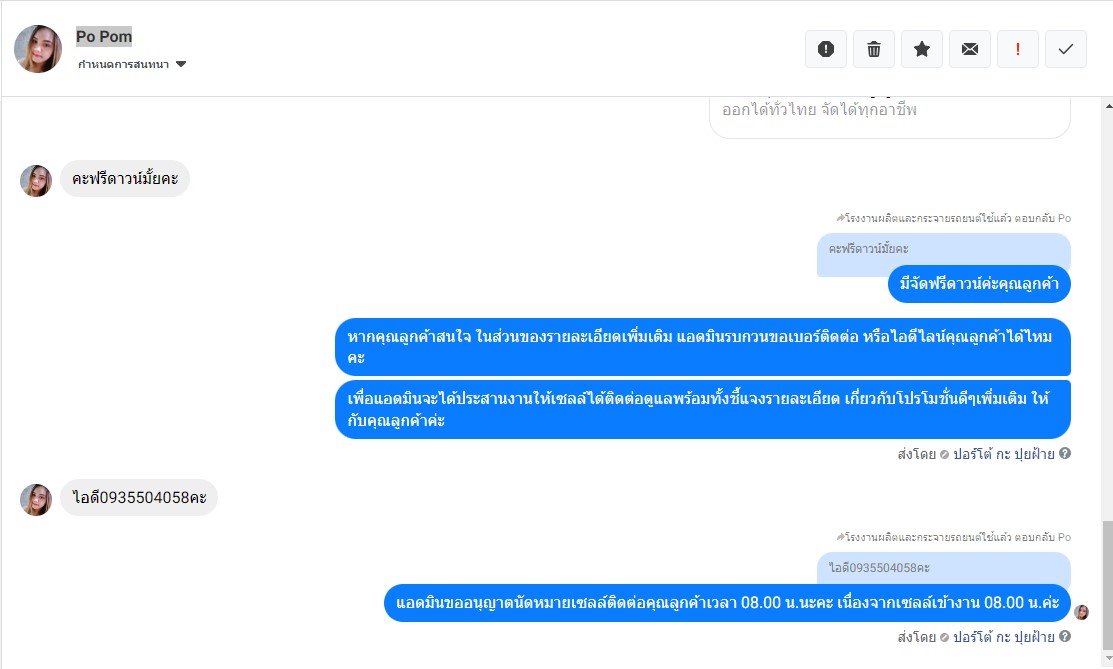
Task: Click the seen-by avatar next to last message
Action: [x=1081, y=612]
